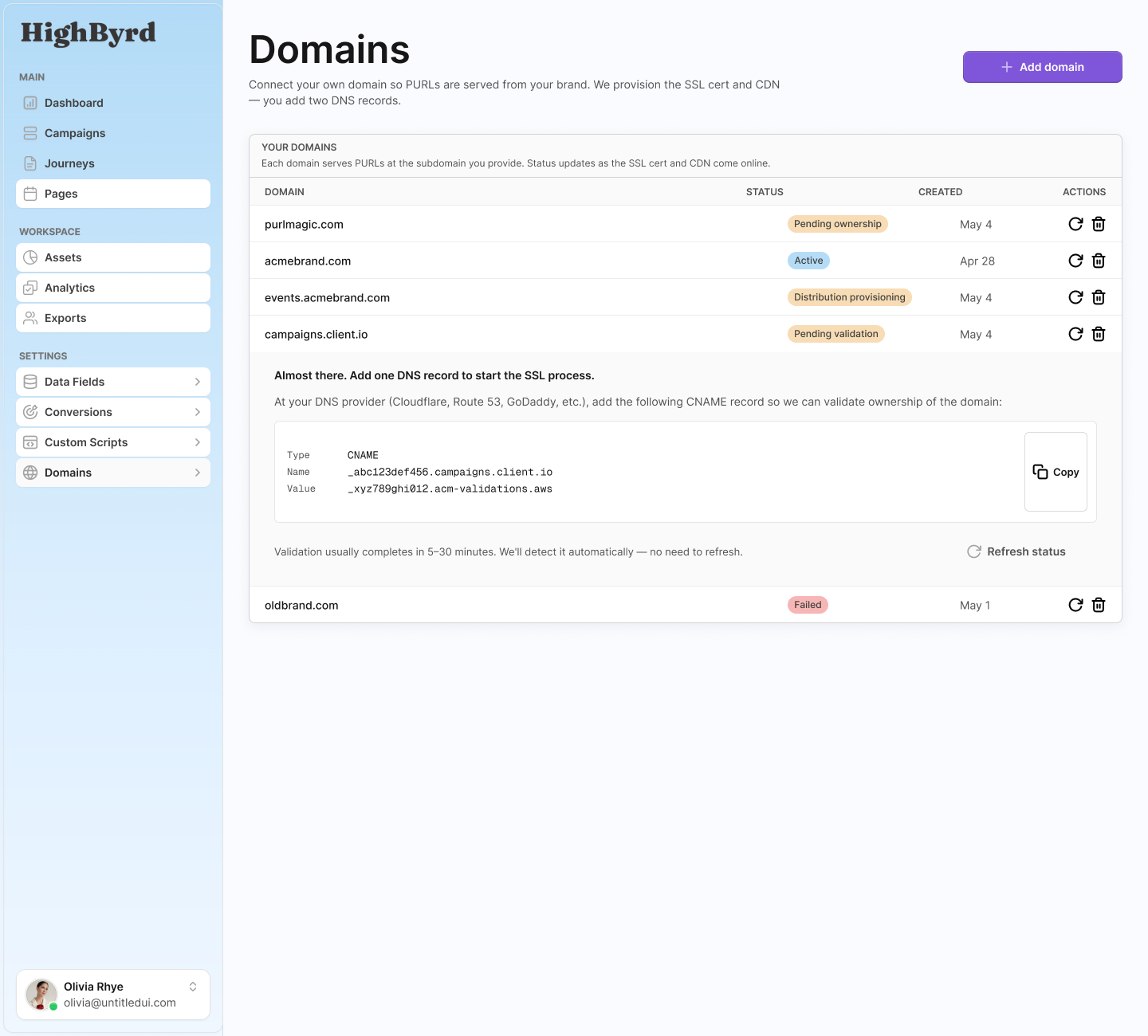Click the DOMAIN column header
This screenshot has width=1148, height=1036.
(285, 192)
